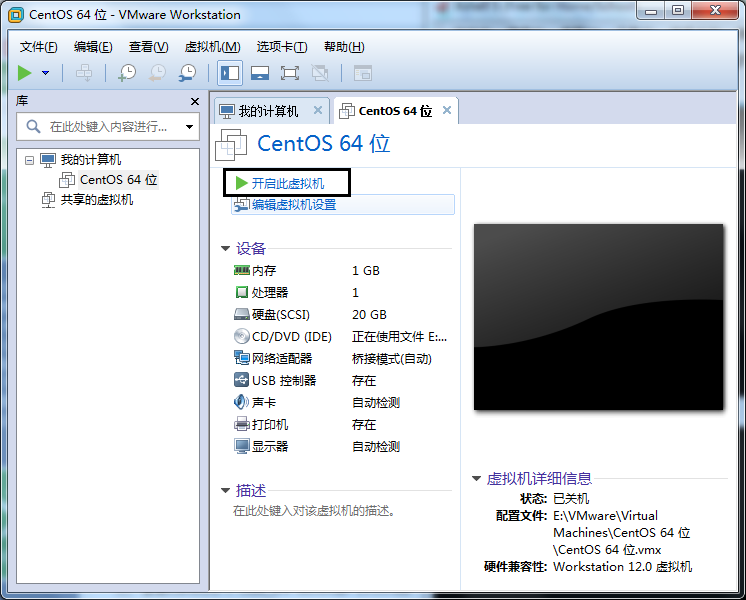Open the 文件(F) menu
The height and width of the screenshot is (600, 746).
pyautogui.click(x=39, y=47)
